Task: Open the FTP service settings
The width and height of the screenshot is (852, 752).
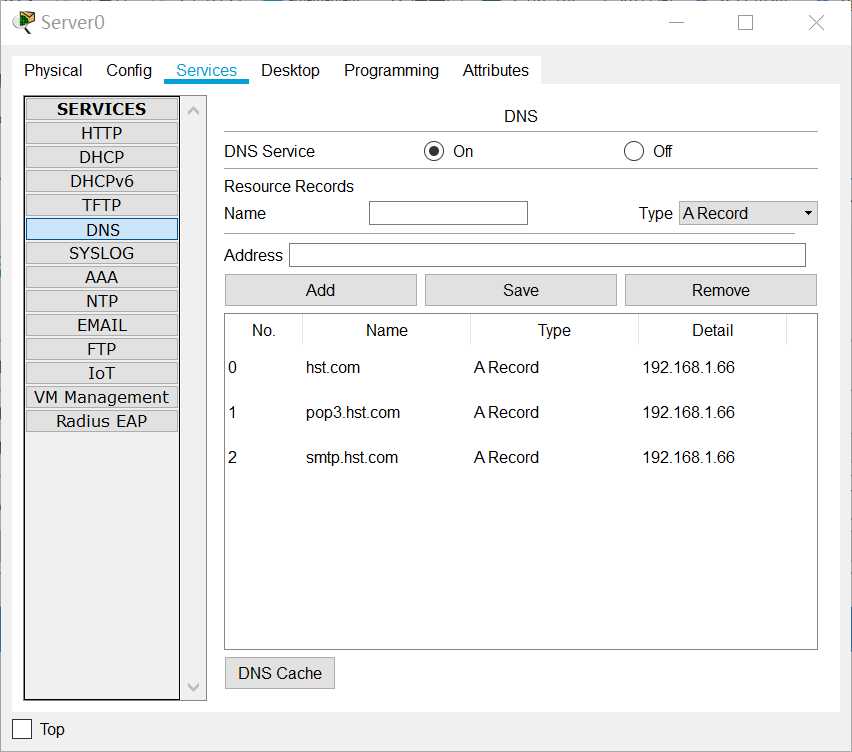Action: 102,349
